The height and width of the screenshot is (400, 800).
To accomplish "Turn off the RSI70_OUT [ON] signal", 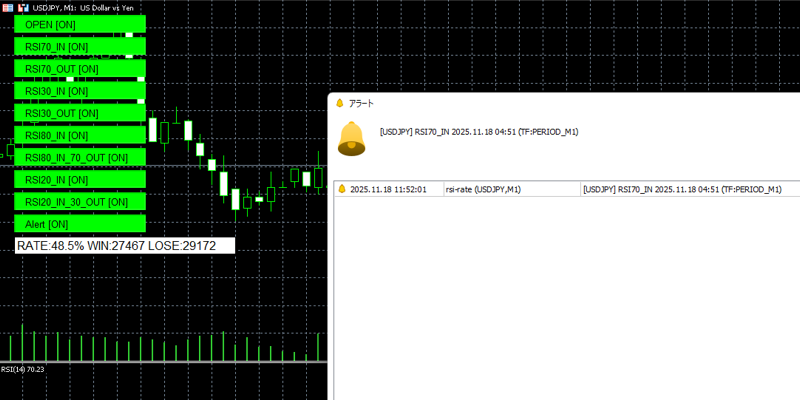I will [80, 69].
